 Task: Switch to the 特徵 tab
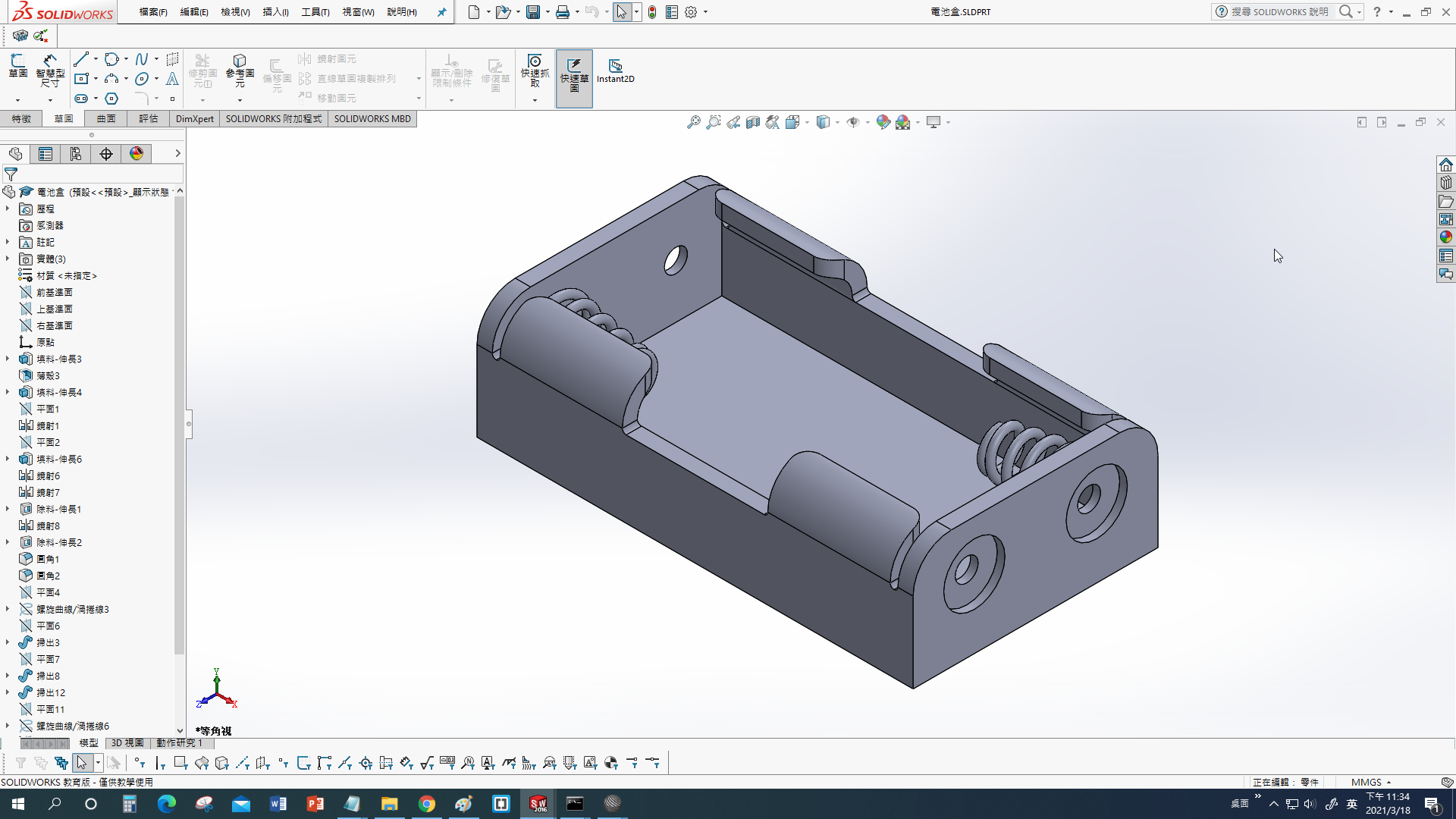click(21, 118)
